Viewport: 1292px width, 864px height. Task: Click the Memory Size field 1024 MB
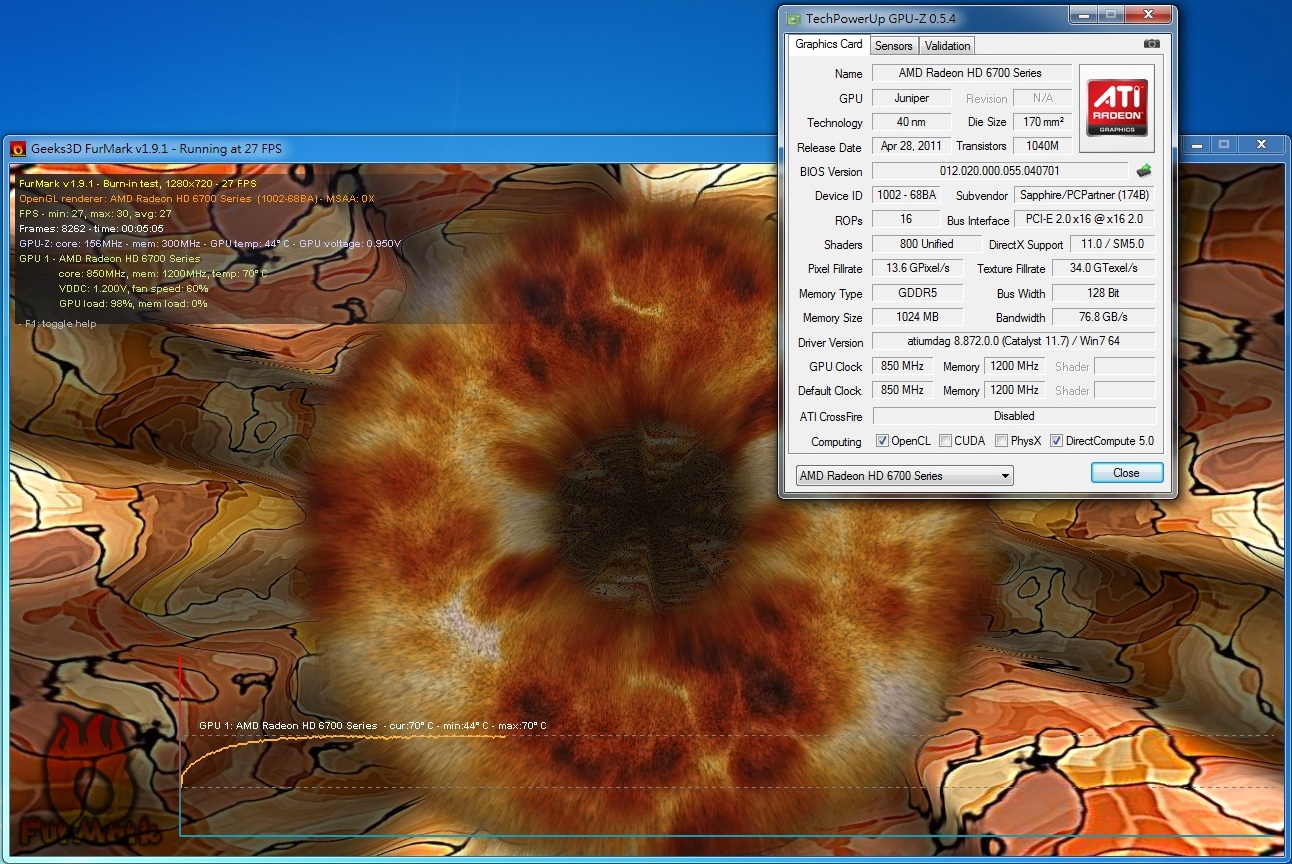[x=917, y=317]
